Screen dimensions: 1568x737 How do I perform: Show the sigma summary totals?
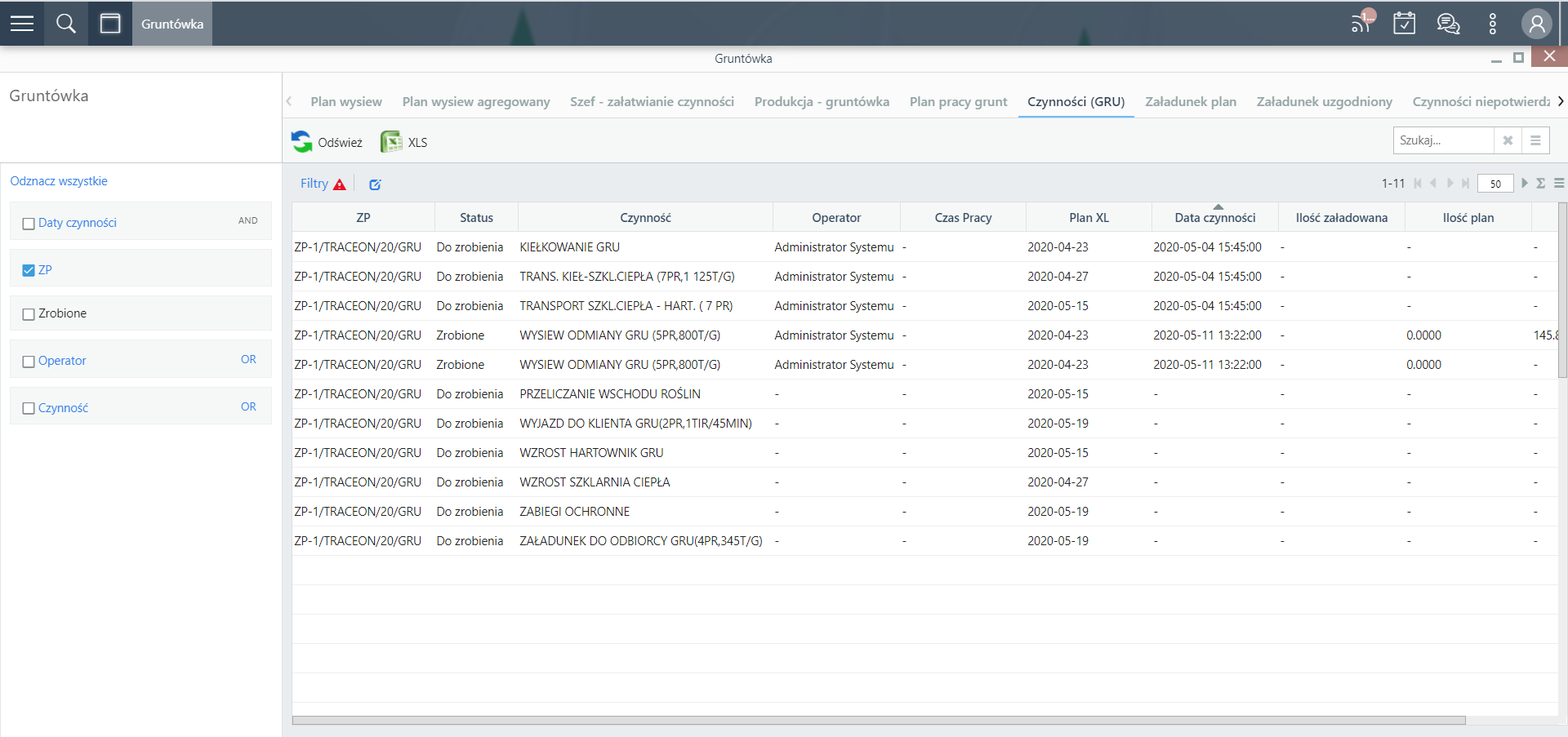[x=1541, y=184]
